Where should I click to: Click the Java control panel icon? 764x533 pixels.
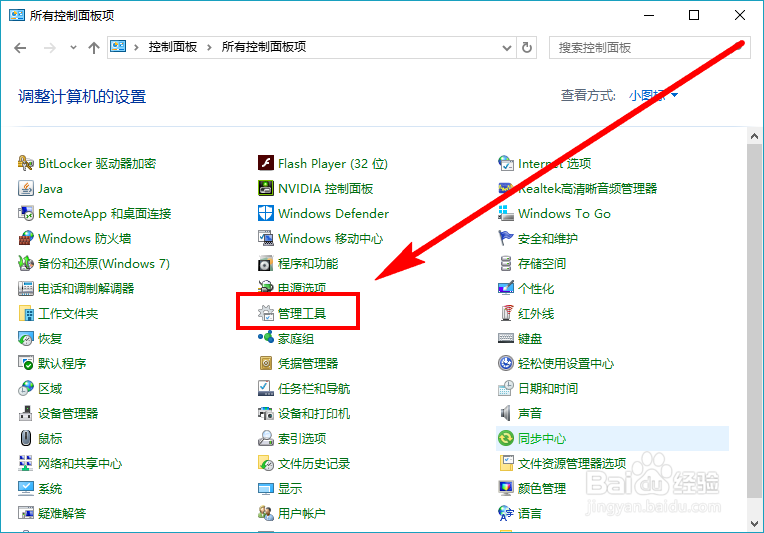[x=25, y=188]
